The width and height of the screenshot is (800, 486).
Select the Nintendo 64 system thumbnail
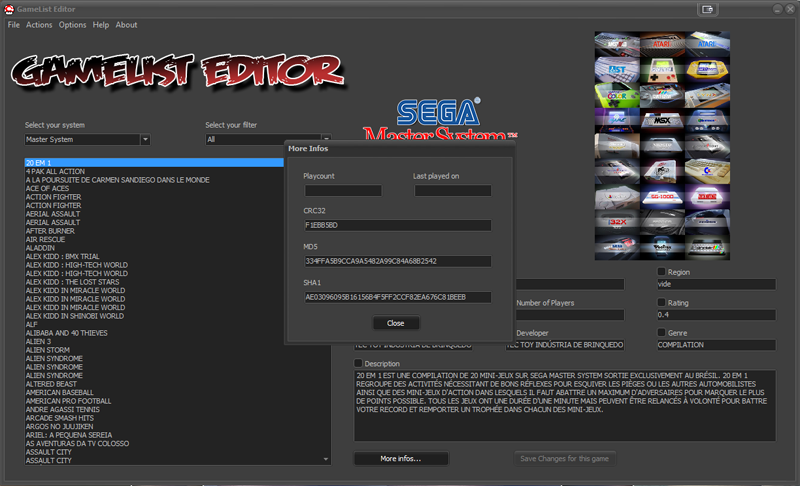point(707,121)
